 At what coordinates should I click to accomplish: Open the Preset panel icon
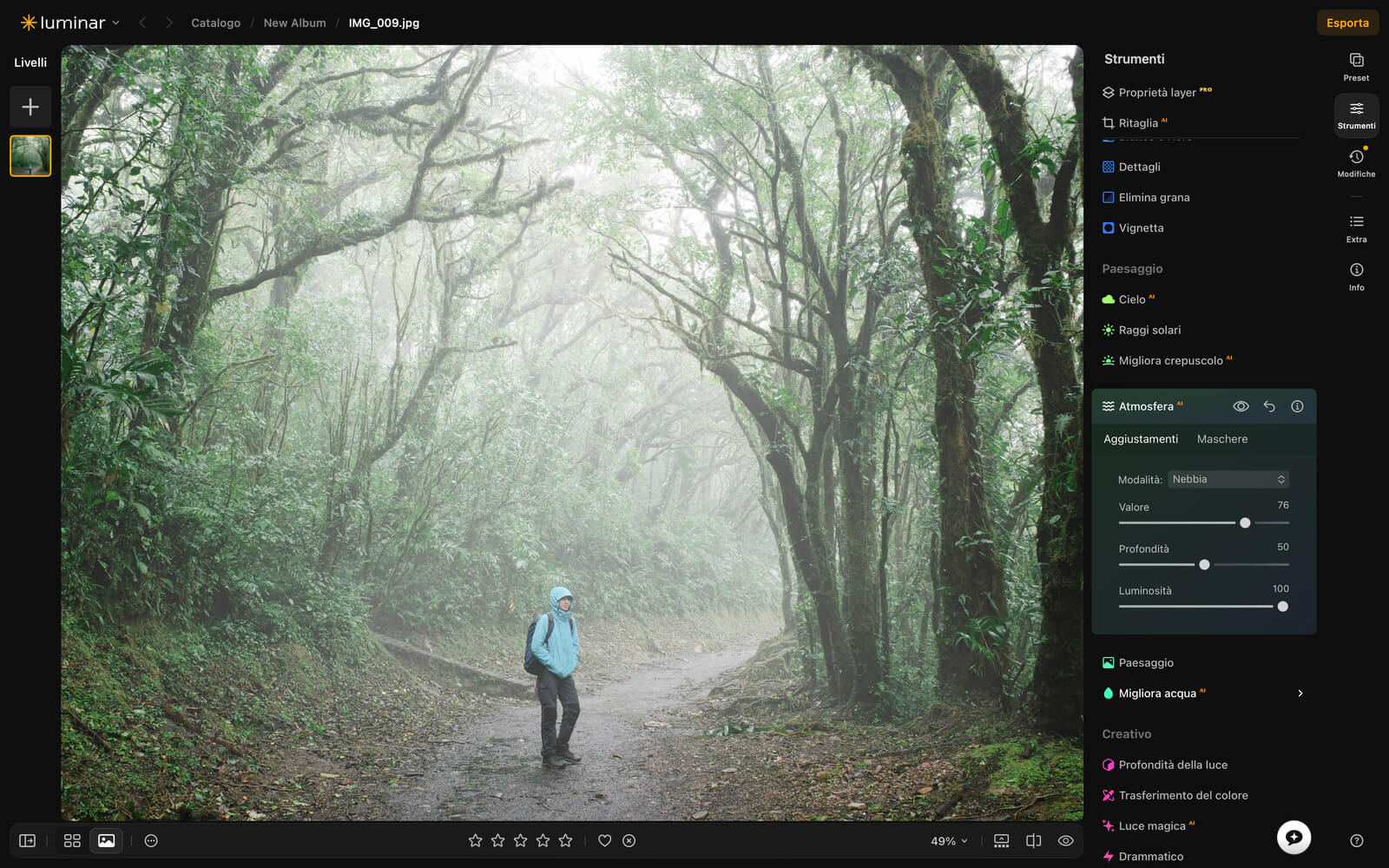click(1356, 66)
